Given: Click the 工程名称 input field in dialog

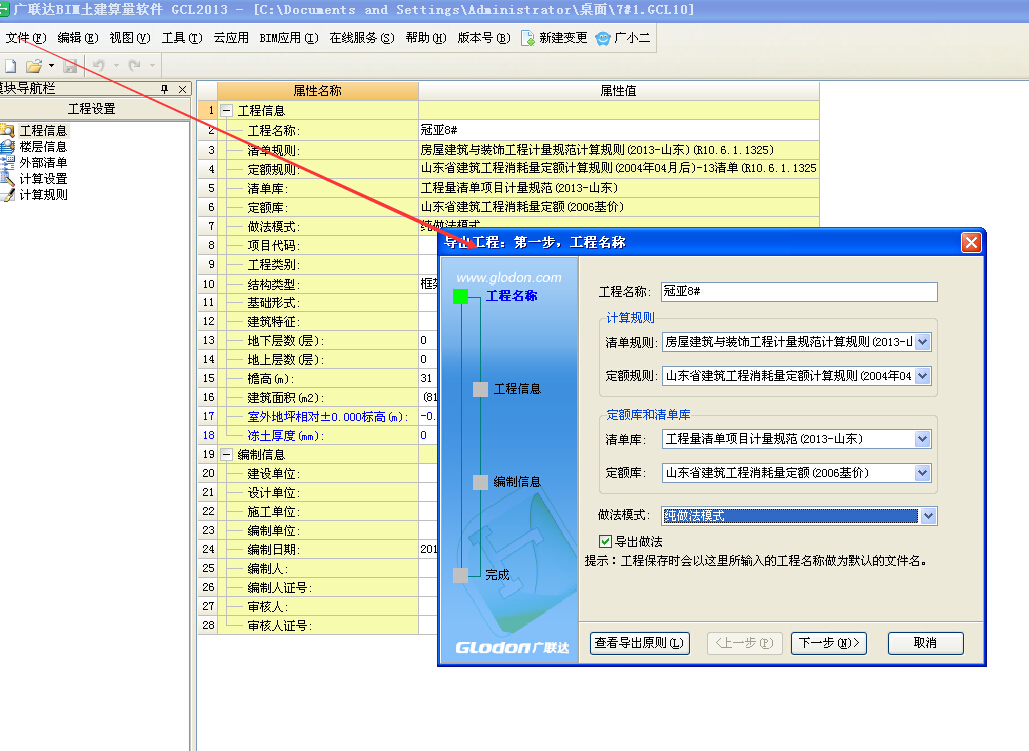Looking at the screenshot, I should pos(799,291).
